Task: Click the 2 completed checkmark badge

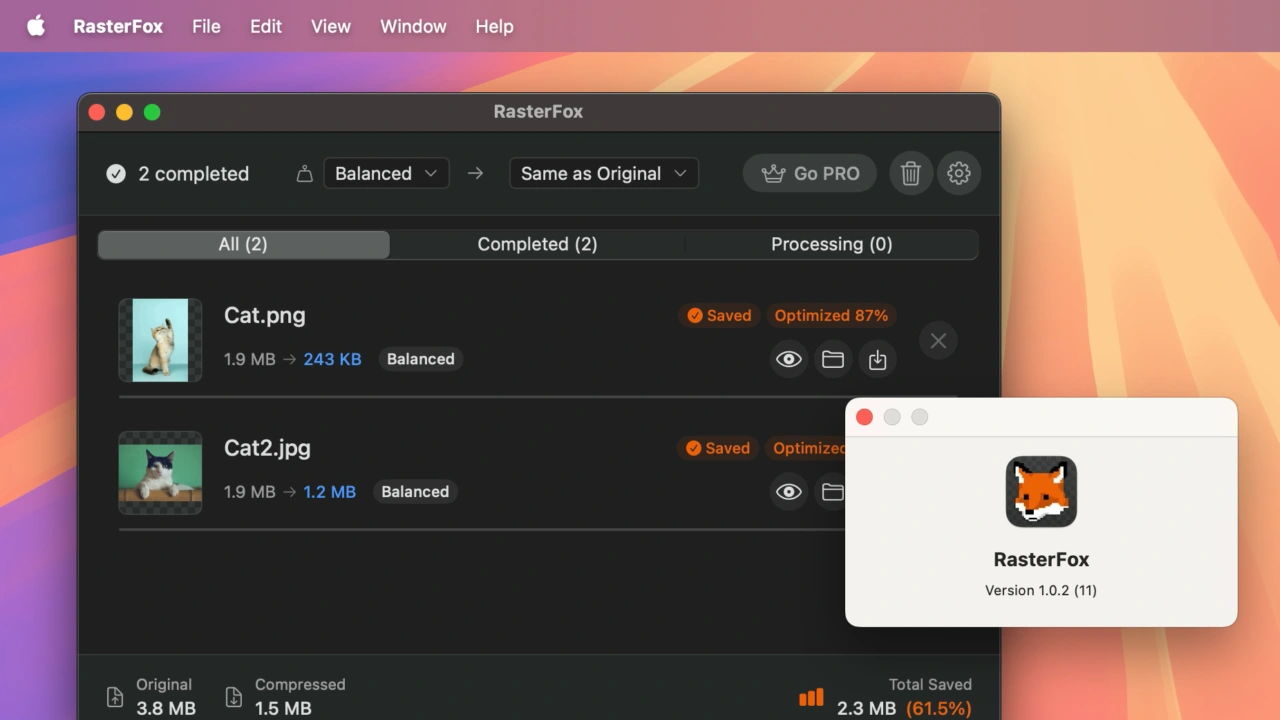Action: pos(116,173)
